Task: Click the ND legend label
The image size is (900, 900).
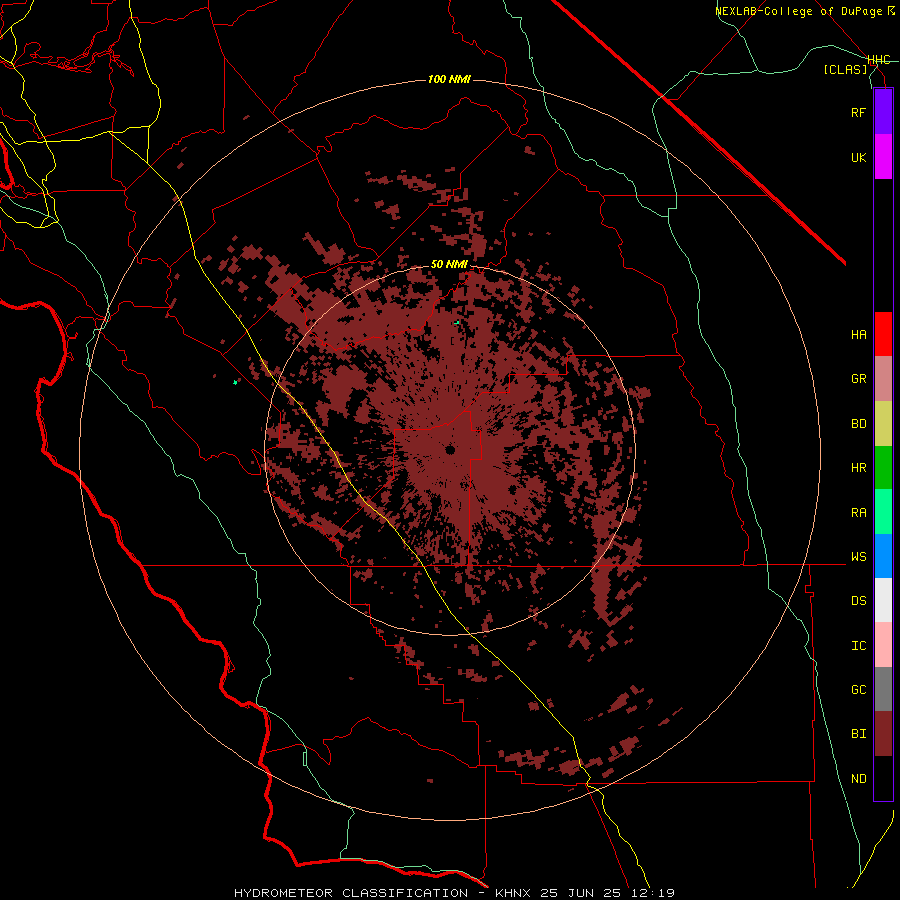Action: click(x=859, y=779)
